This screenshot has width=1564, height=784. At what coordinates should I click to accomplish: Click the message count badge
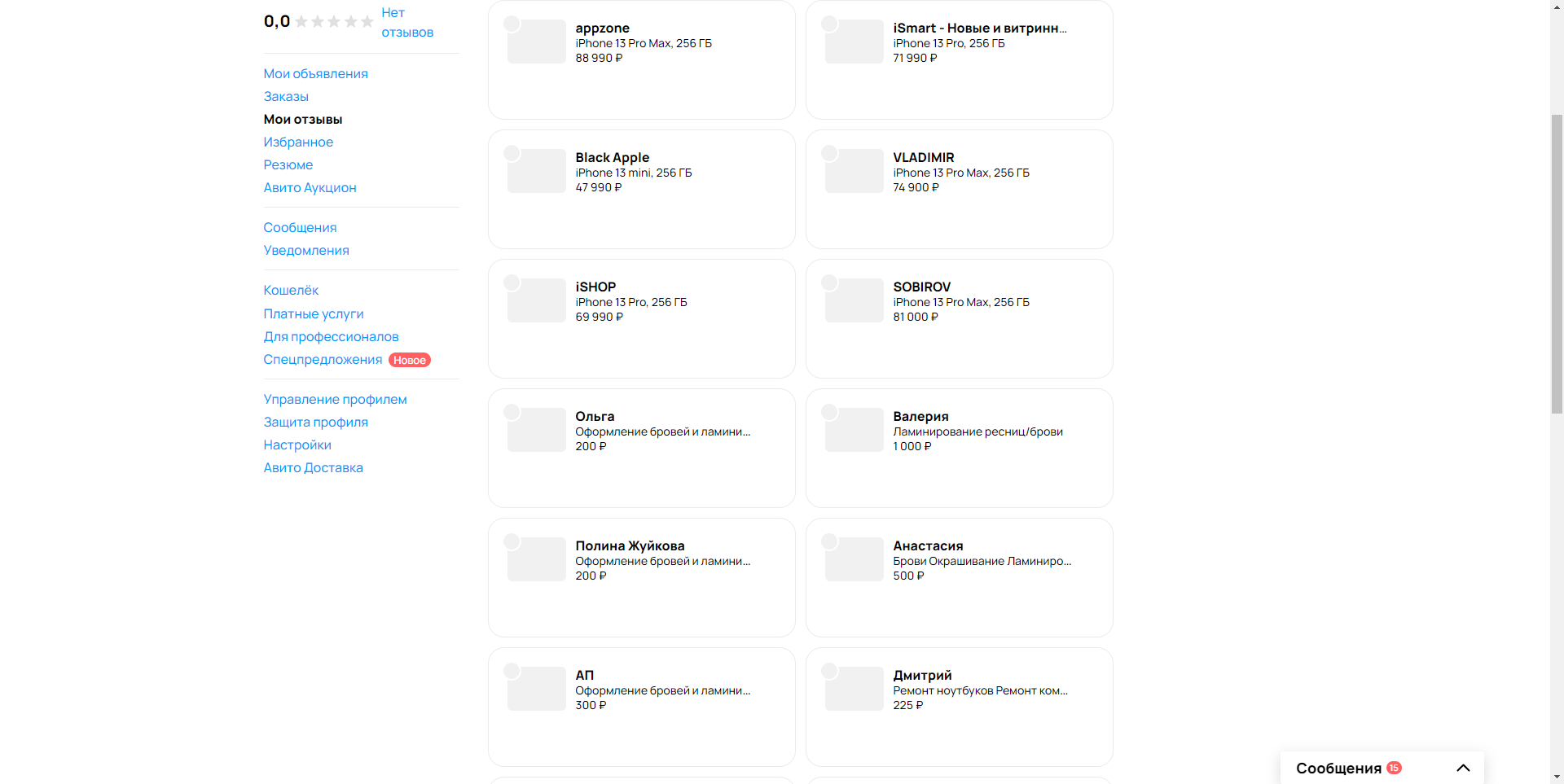[1394, 768]
